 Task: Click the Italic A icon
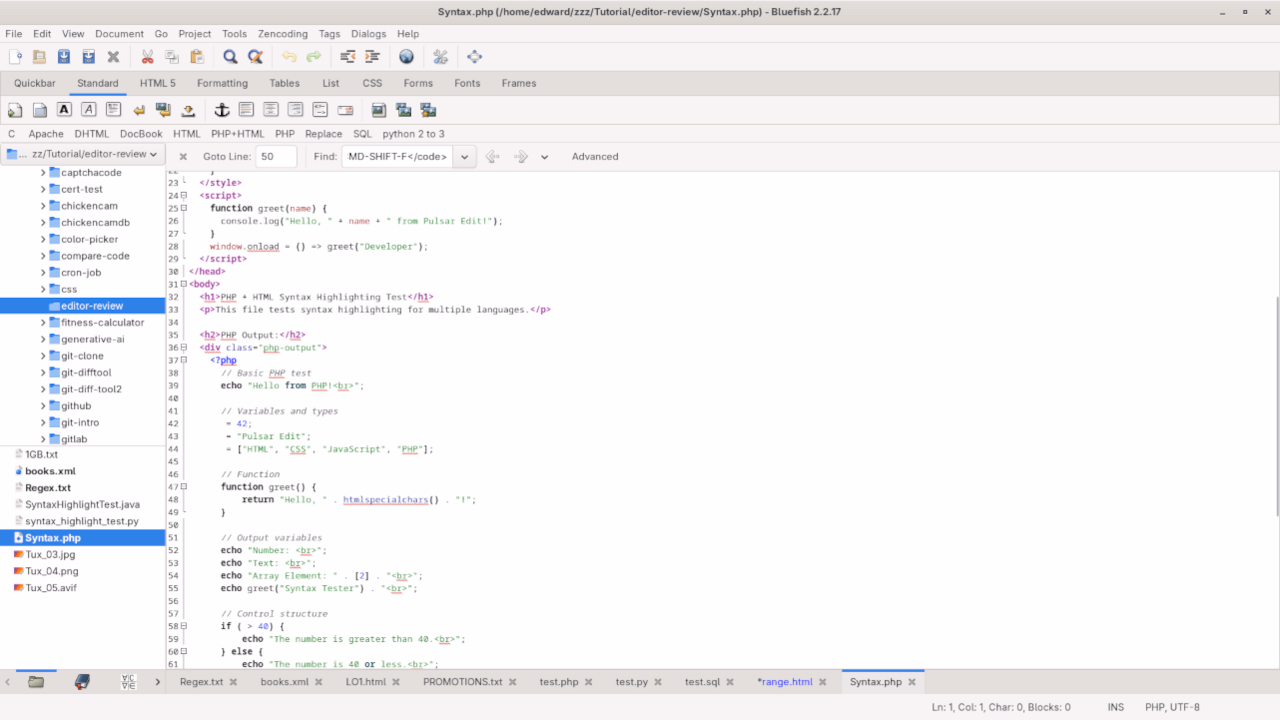tap(89, 110)
